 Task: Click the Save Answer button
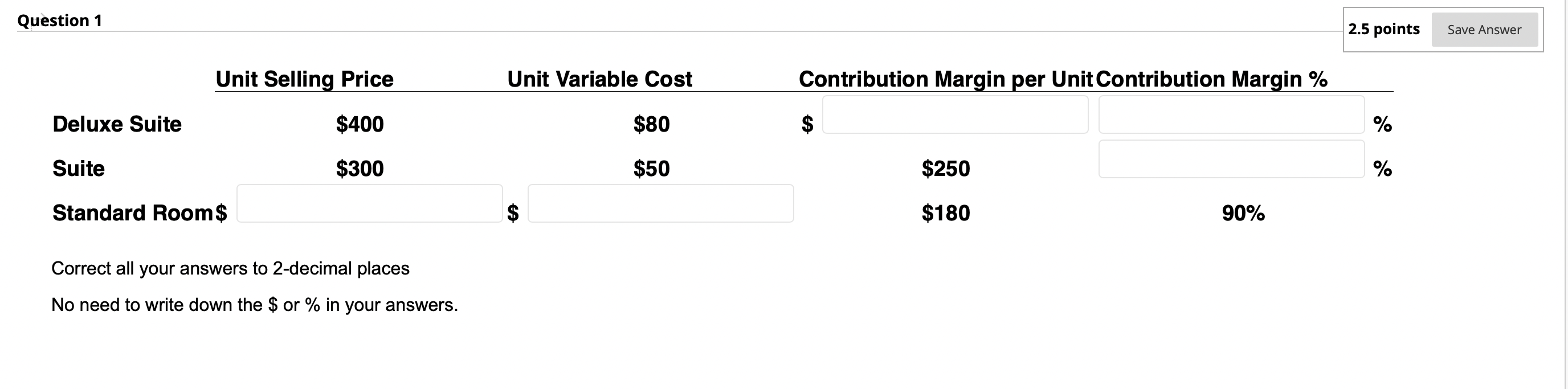[x=1485, y=29]
